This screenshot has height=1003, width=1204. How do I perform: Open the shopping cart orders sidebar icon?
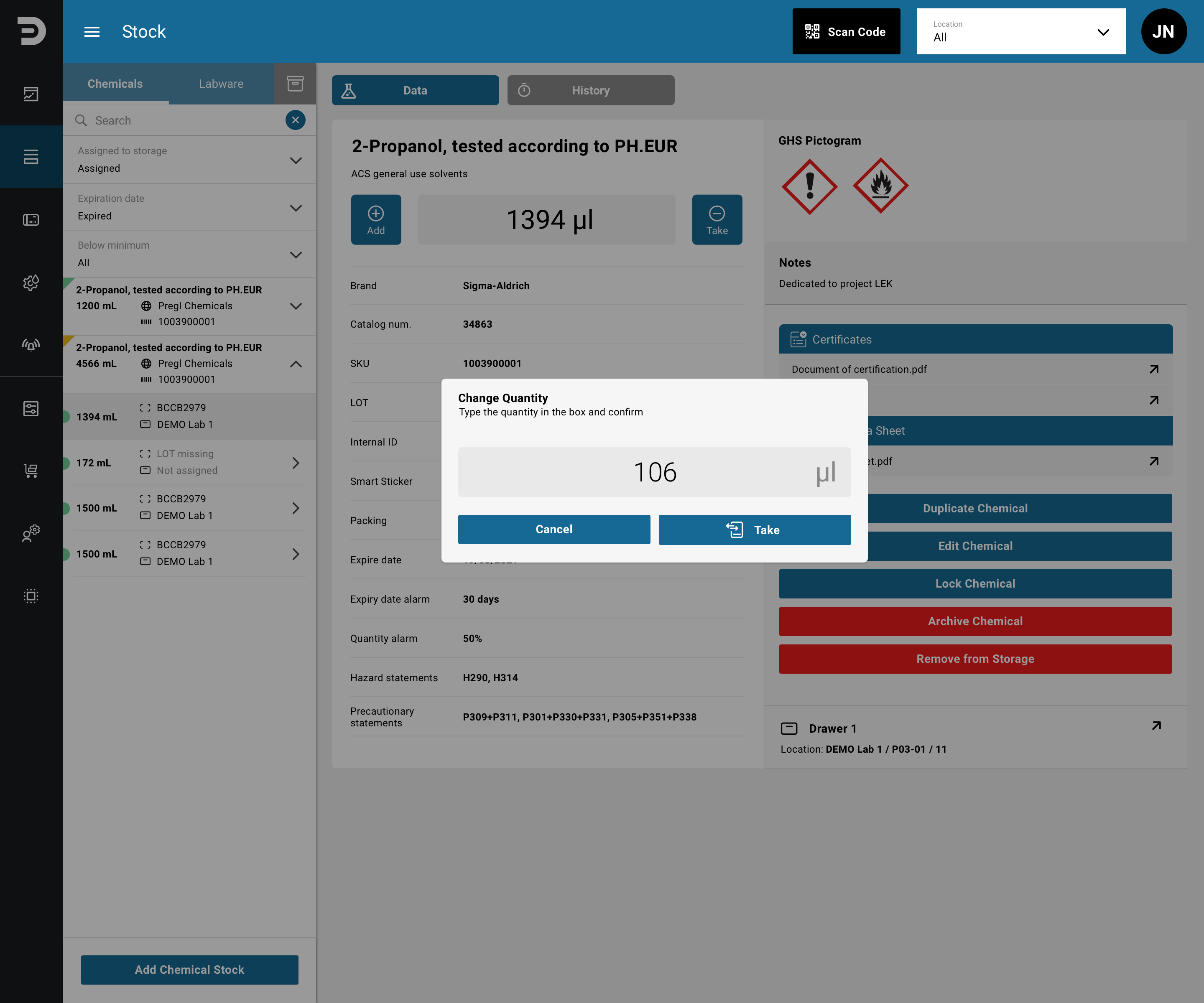(x=31, y=471)
